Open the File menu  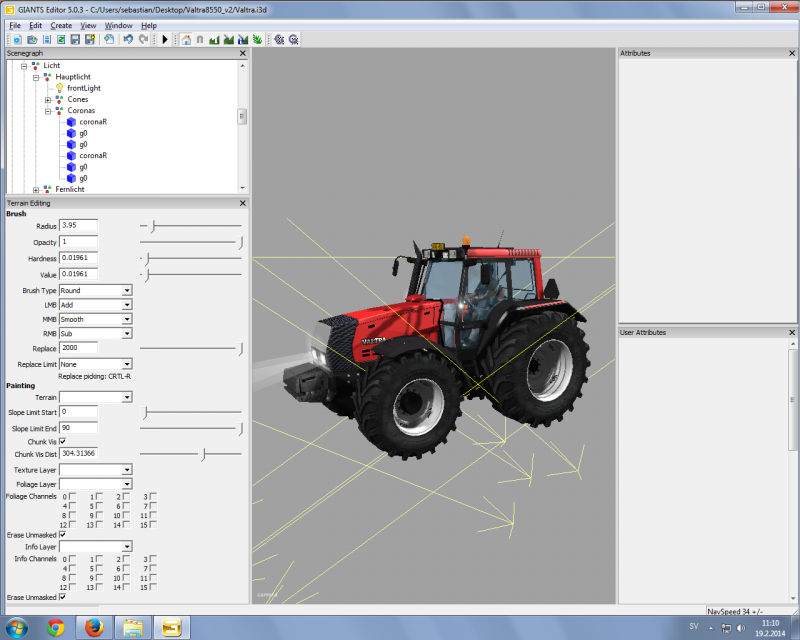(x=15, y=26)
